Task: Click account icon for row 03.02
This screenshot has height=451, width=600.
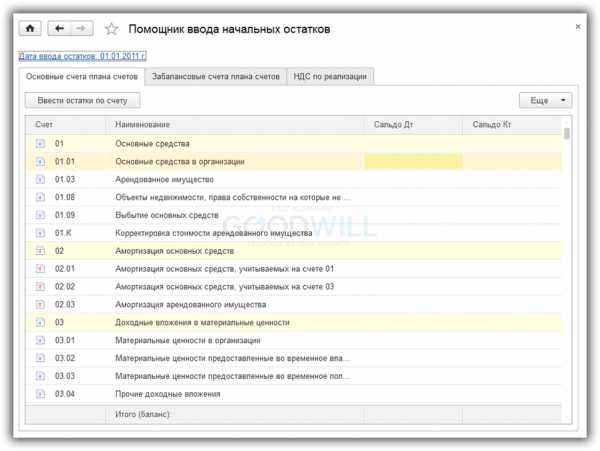Action: click(x=40, y=358)
